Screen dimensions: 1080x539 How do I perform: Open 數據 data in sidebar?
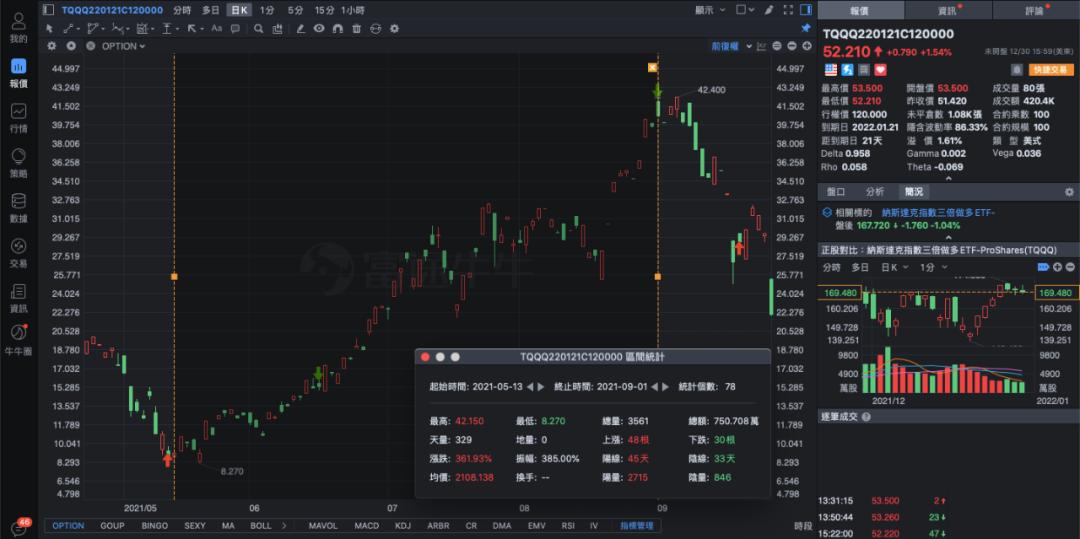pos(19,208)
